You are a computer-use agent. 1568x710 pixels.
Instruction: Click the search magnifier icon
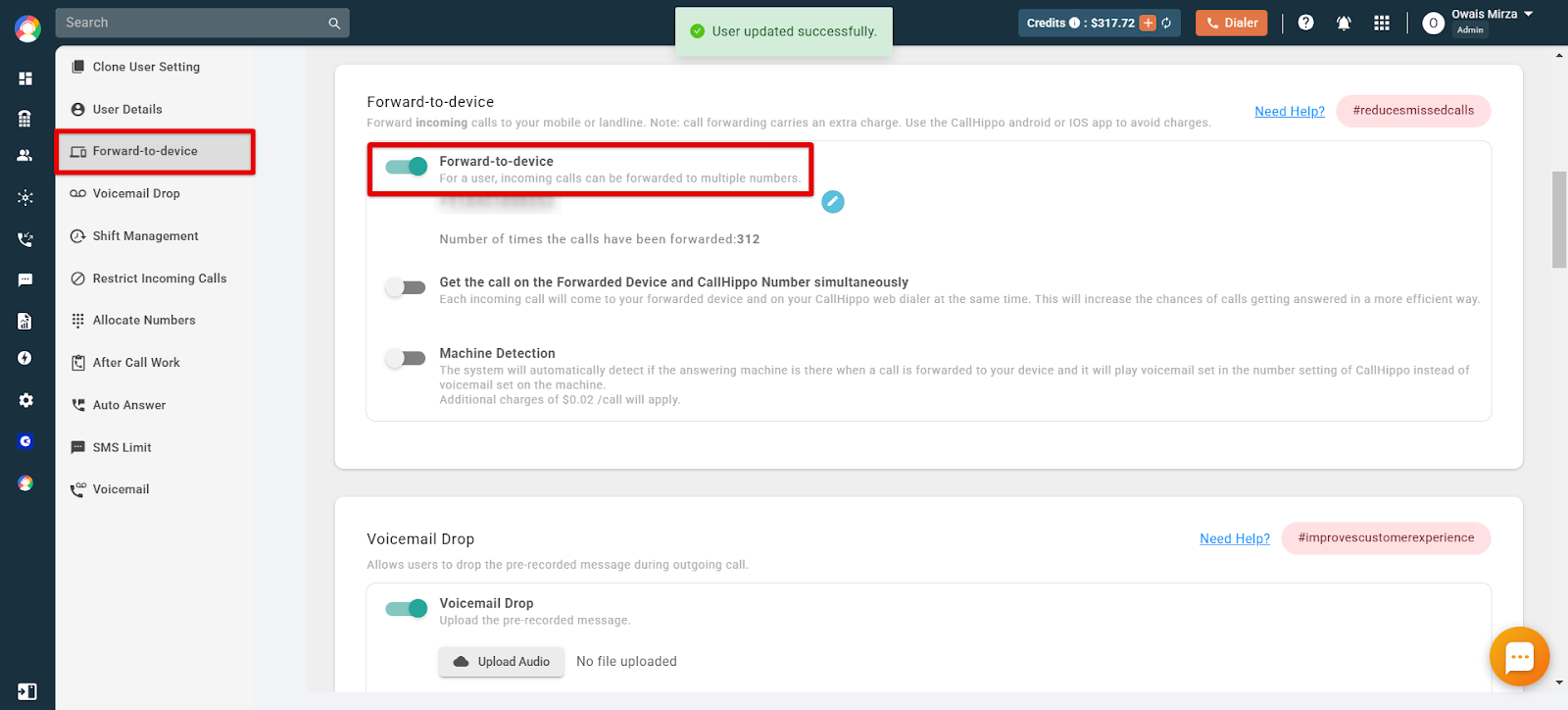pos(334,23)
